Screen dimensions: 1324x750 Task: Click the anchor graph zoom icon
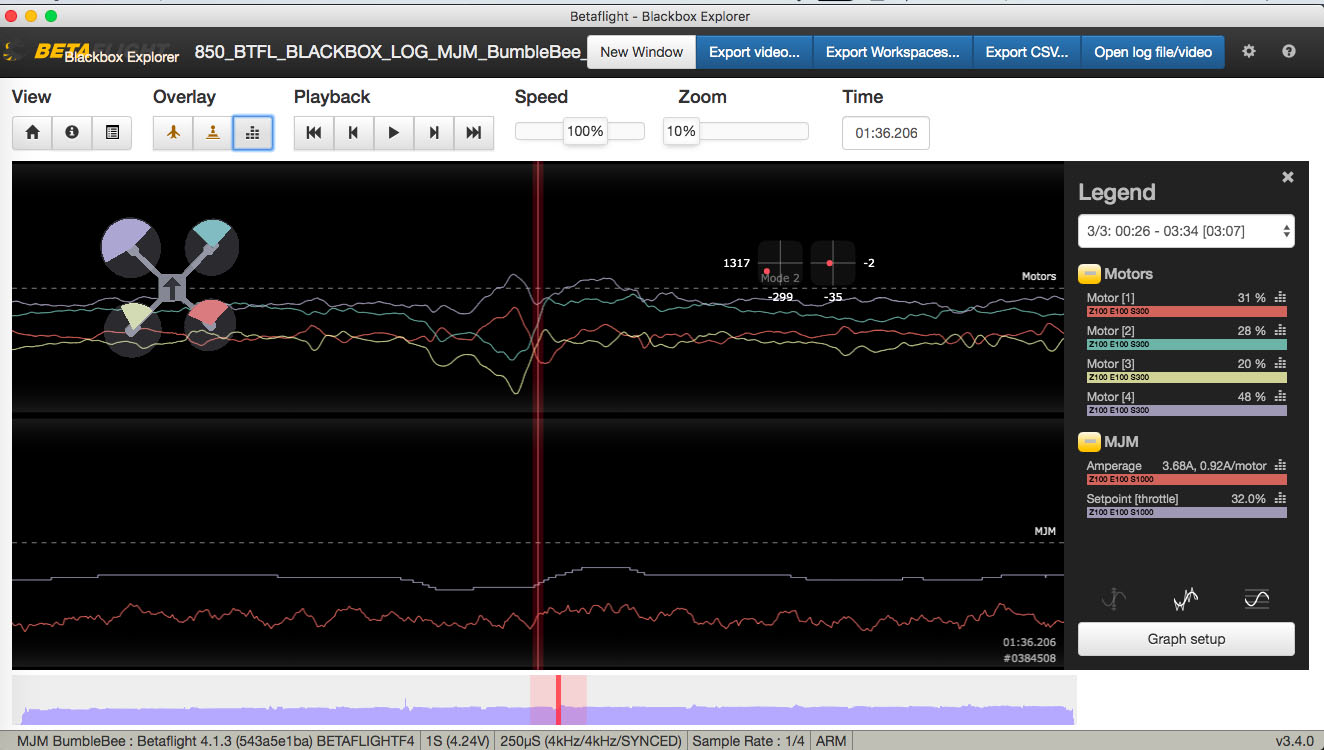[1113, 598]
